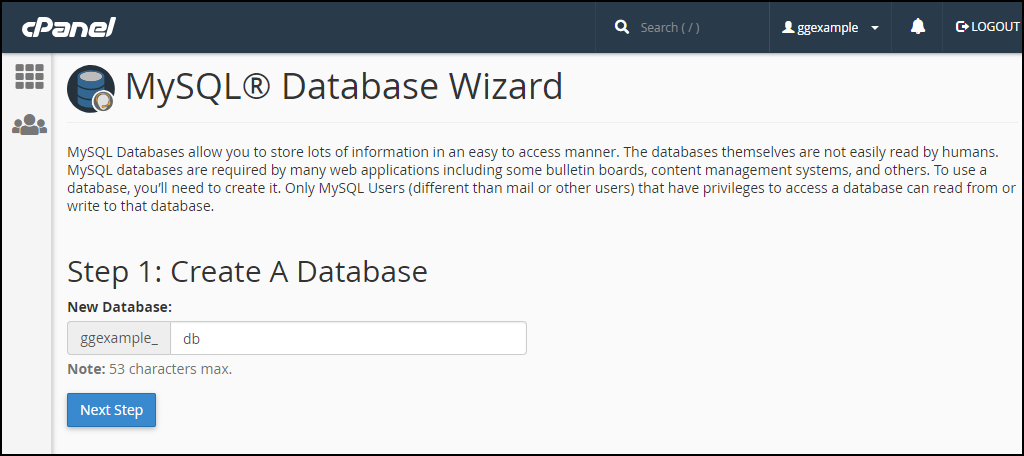
Task: Open the ggexample account menu
Action: click(831, 27)
